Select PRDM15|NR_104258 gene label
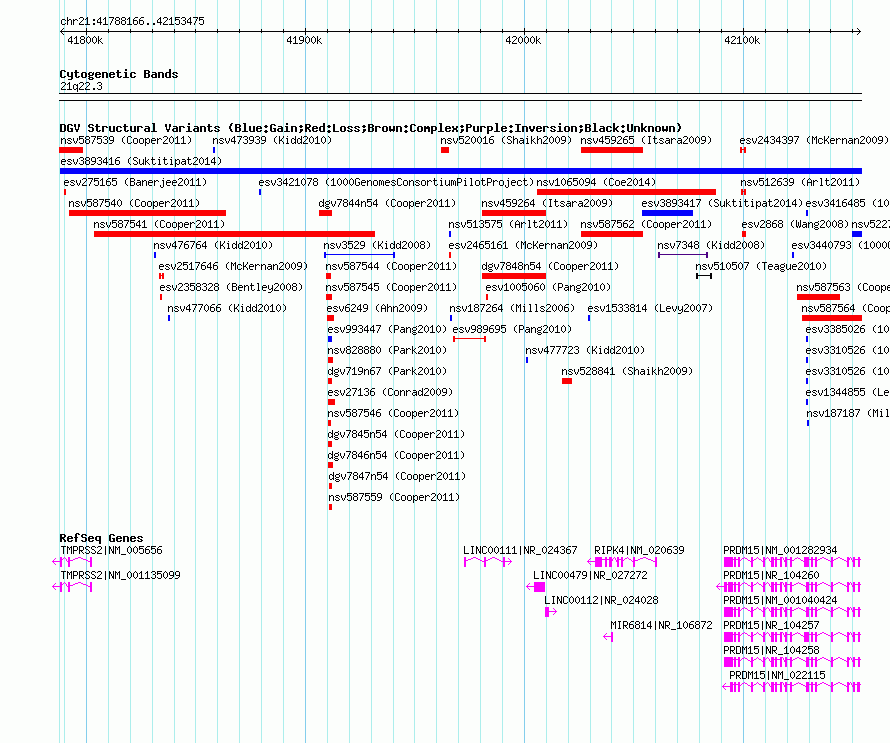Image resolution: width=890 pixels, height=743 pixels. point(771,650)
